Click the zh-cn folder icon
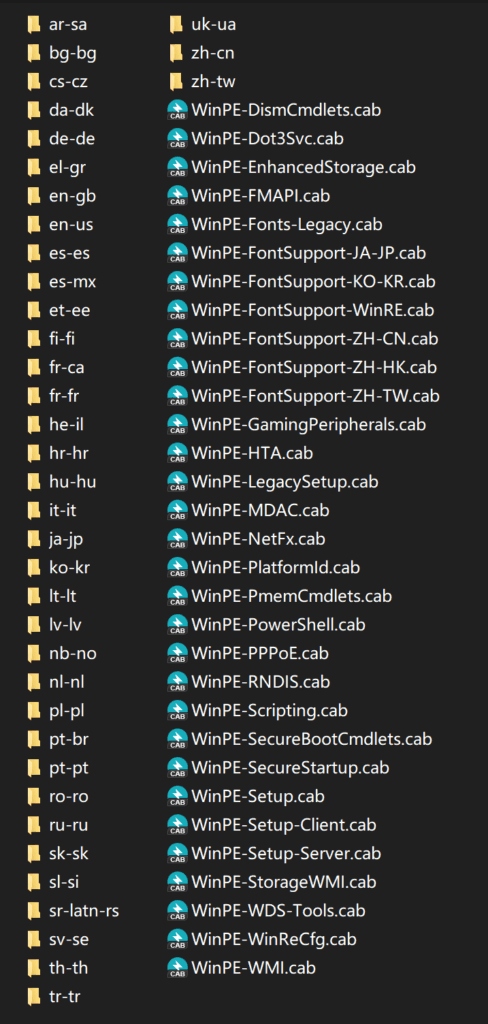This screenshot has width=488, height=1024. (x=176, y=53)
